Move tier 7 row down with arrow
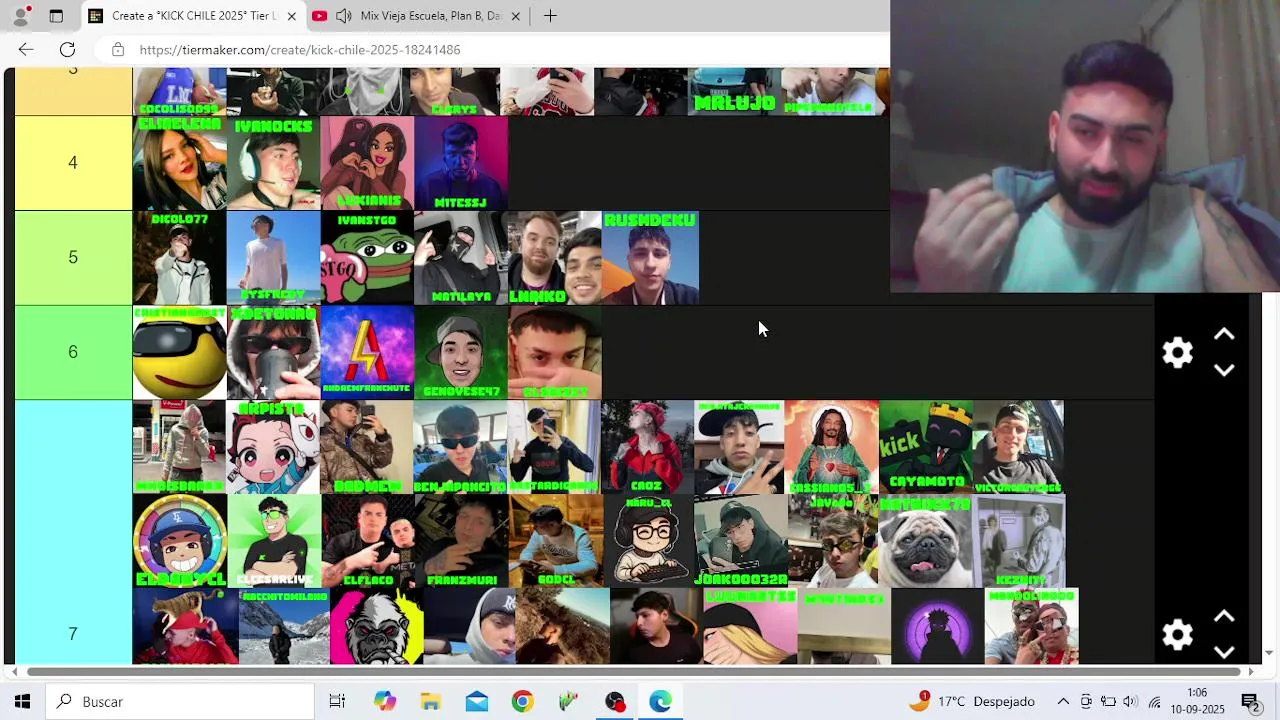The image size is (1280, 720). pos(1224,652)
